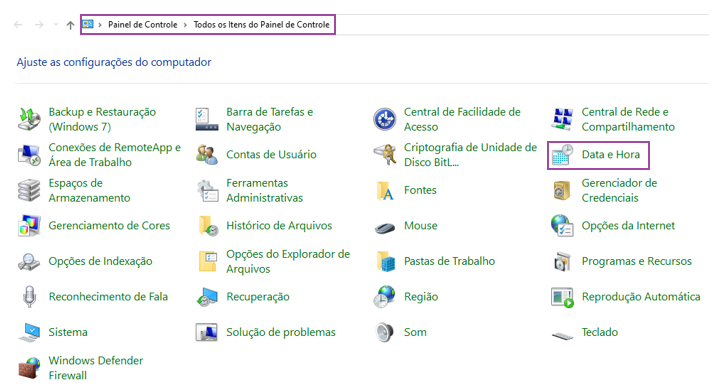
Task: Open the Fontes folder icon
Action: [385, 190]
